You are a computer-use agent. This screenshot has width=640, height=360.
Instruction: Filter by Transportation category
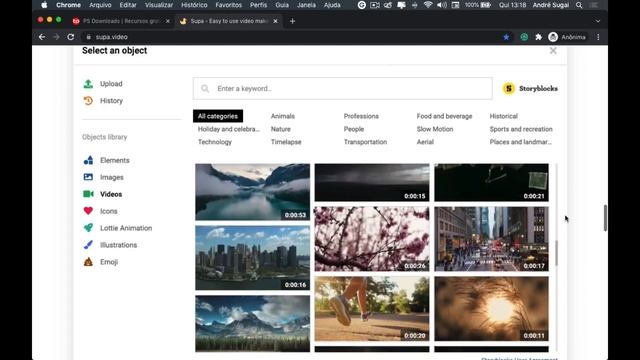[x=365, y=142]
